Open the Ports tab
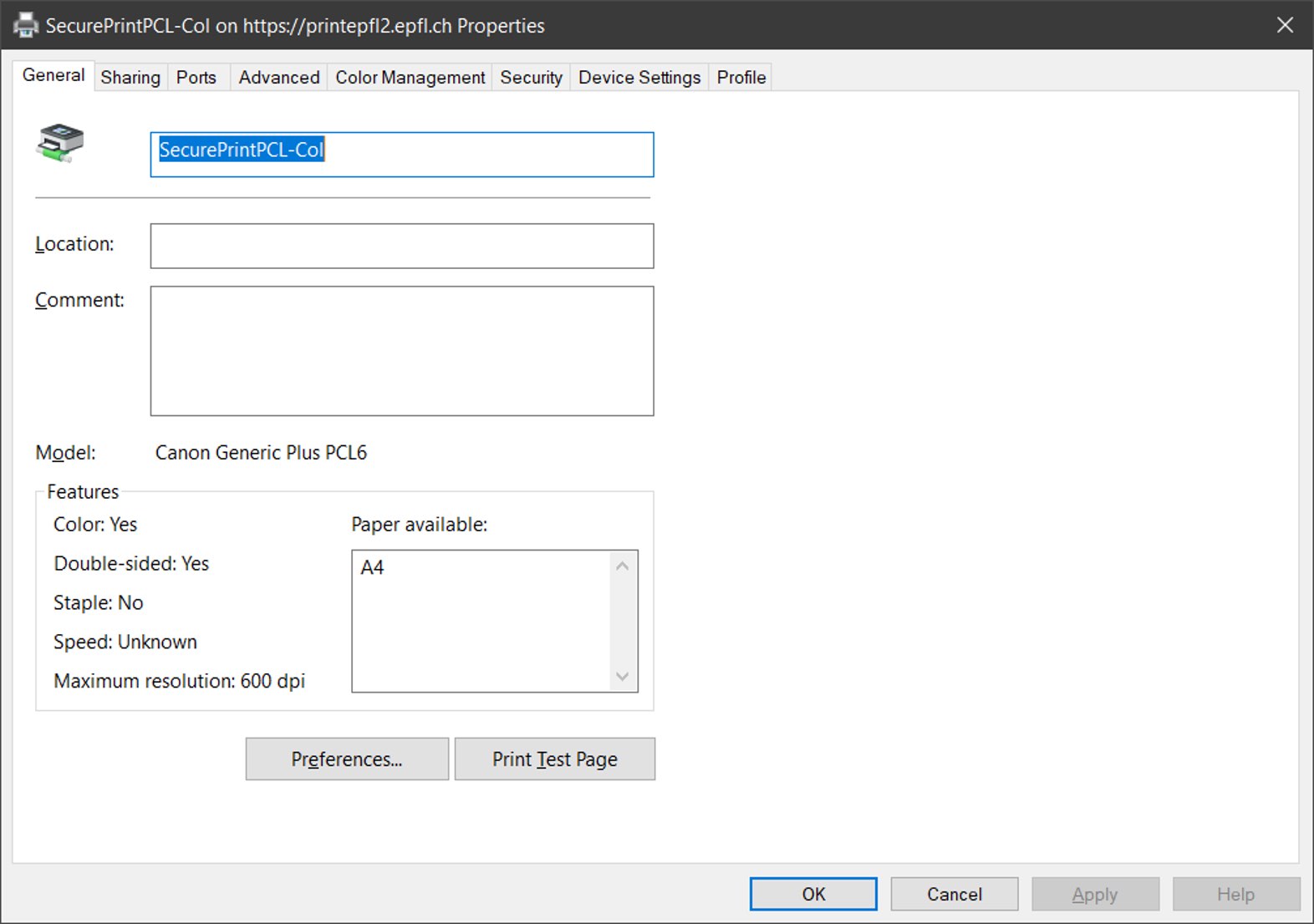This screenshot has width=1314, height=924. (196, 78)
